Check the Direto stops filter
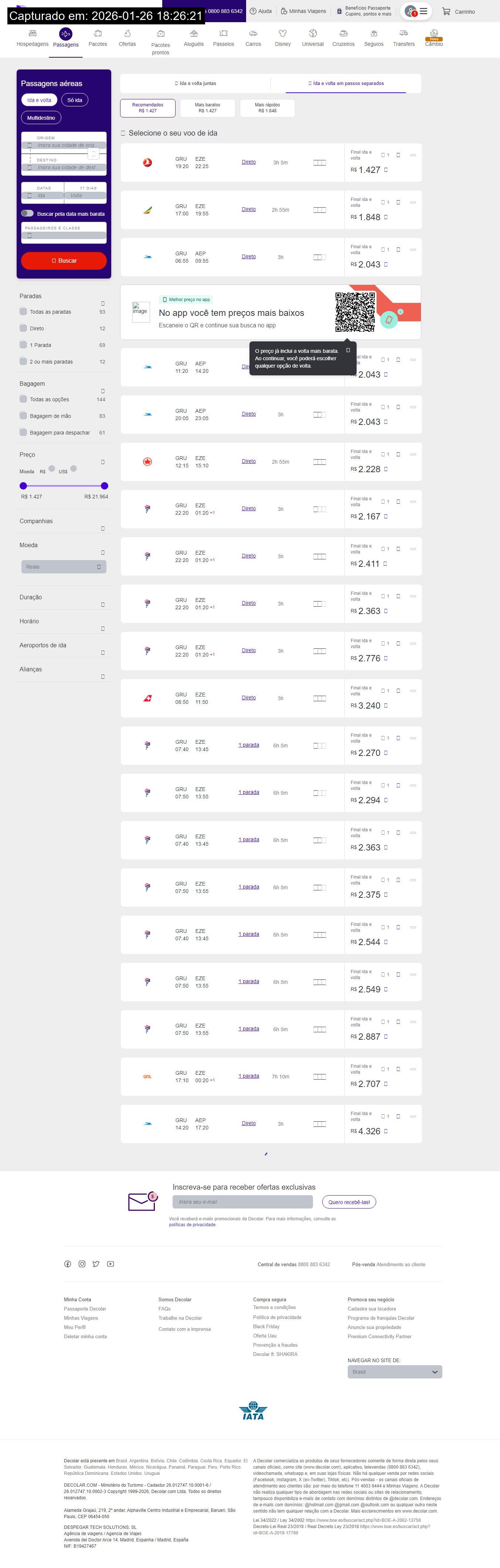The image size is (500, 1568). tap(23, 328)
